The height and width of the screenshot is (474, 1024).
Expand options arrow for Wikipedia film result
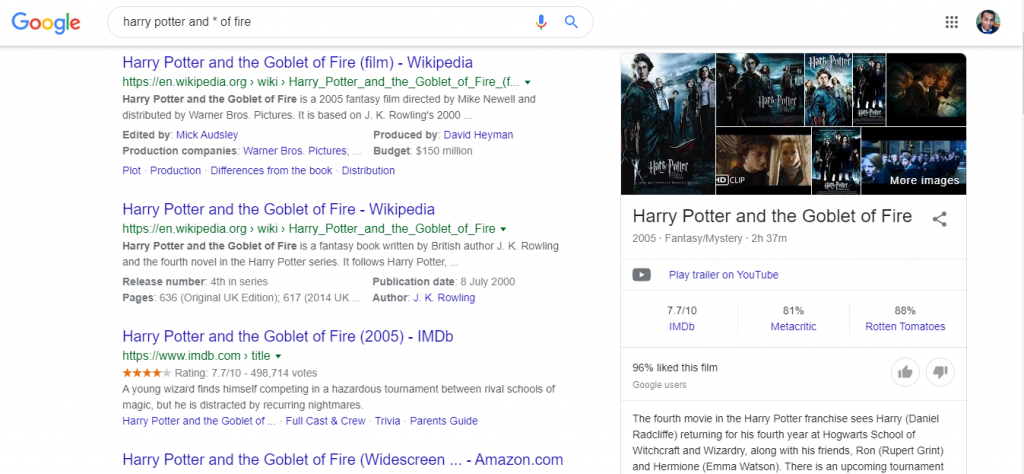pos(528,83)
